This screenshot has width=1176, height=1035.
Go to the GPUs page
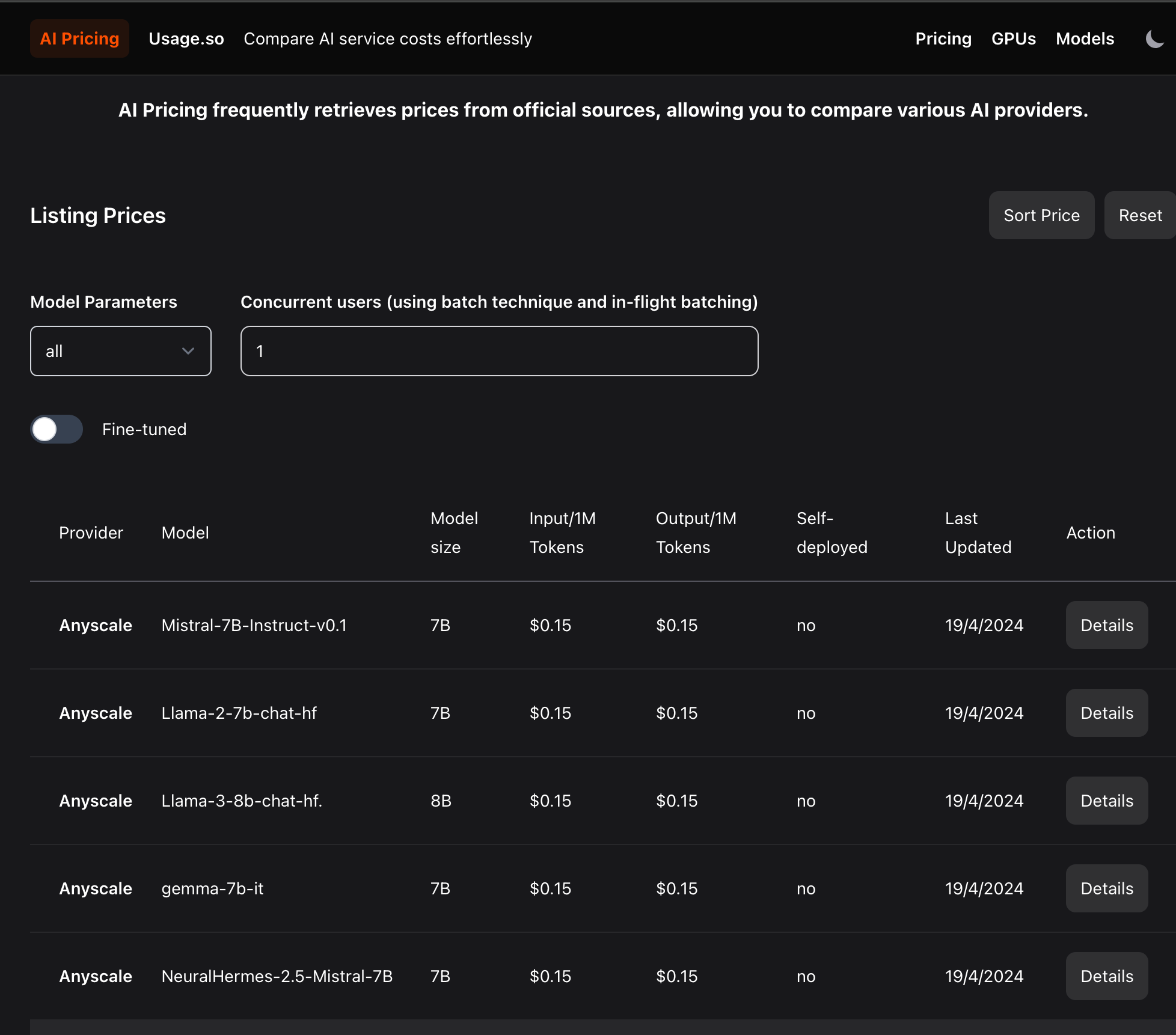point(1013,39)
